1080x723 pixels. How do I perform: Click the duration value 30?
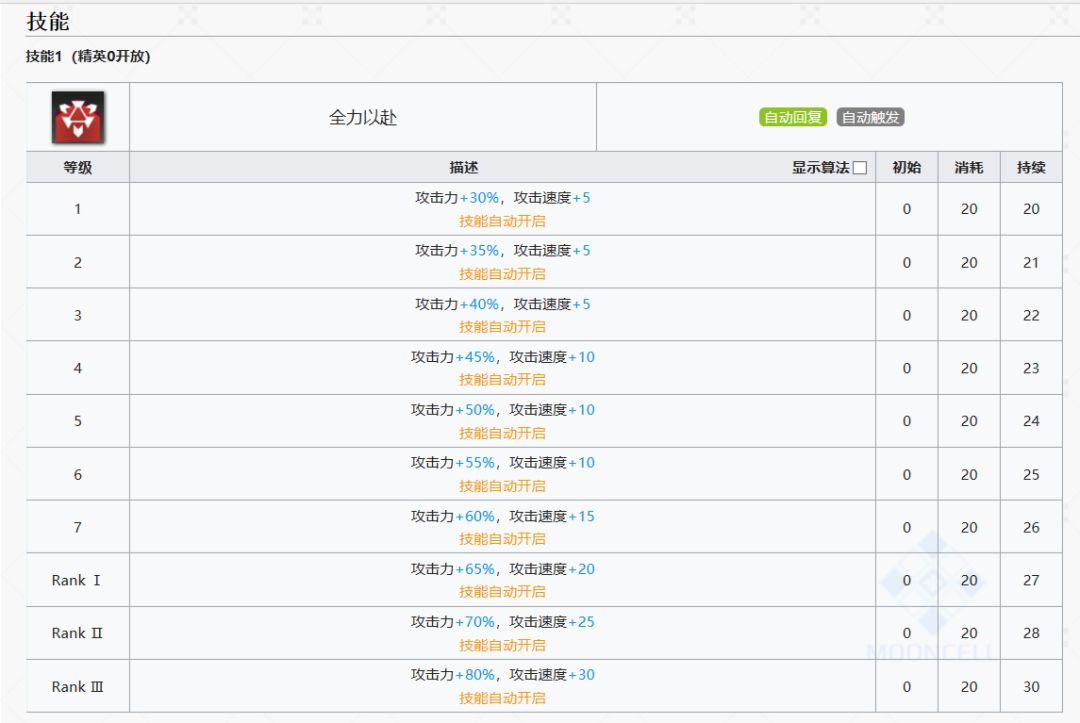coord(1031,687)
